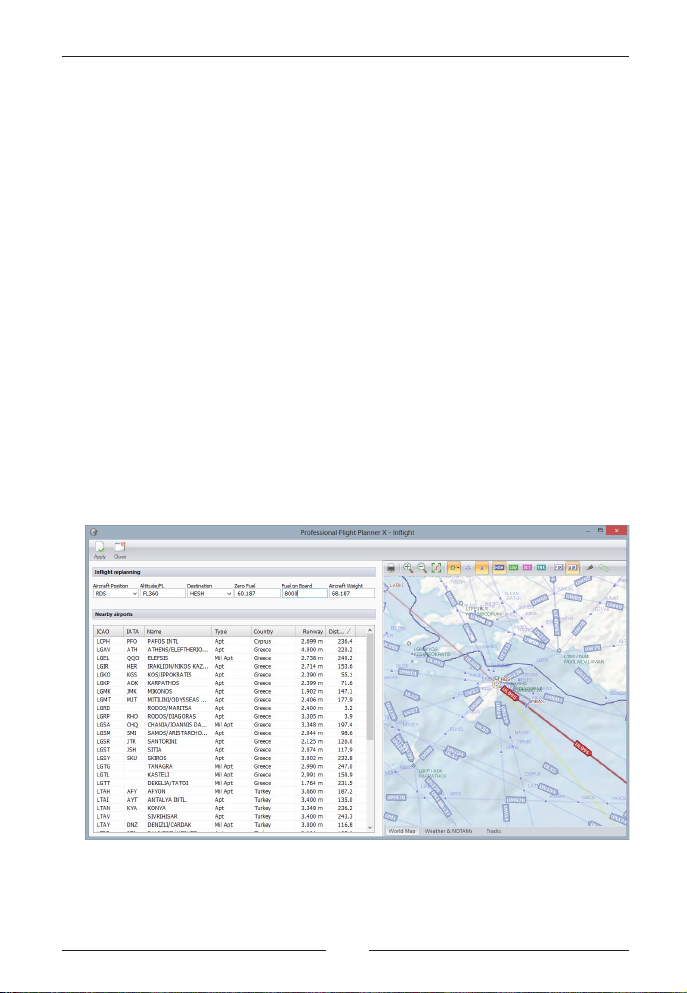
Task: Select the PAFOS INTL airport row
Action: 230,642
